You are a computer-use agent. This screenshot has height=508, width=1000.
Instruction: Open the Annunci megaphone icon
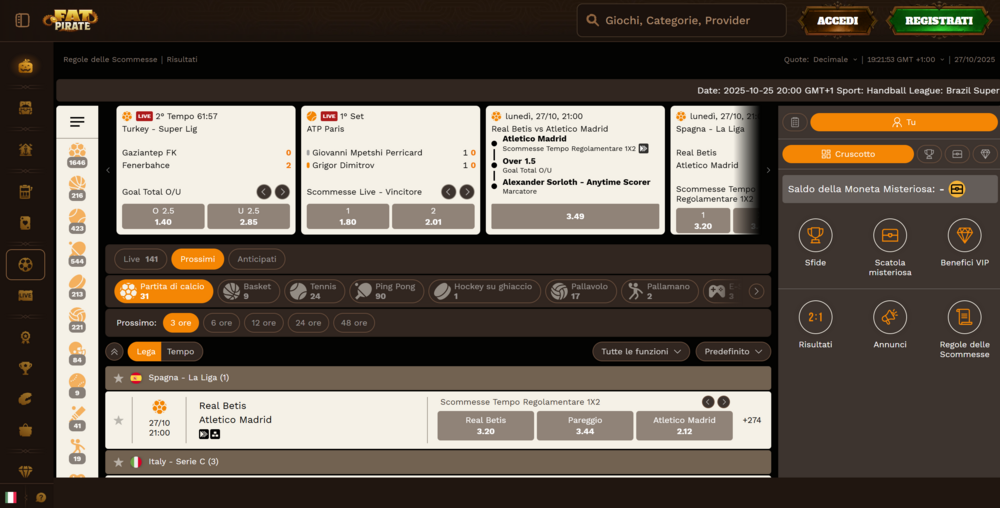point(890,317)
